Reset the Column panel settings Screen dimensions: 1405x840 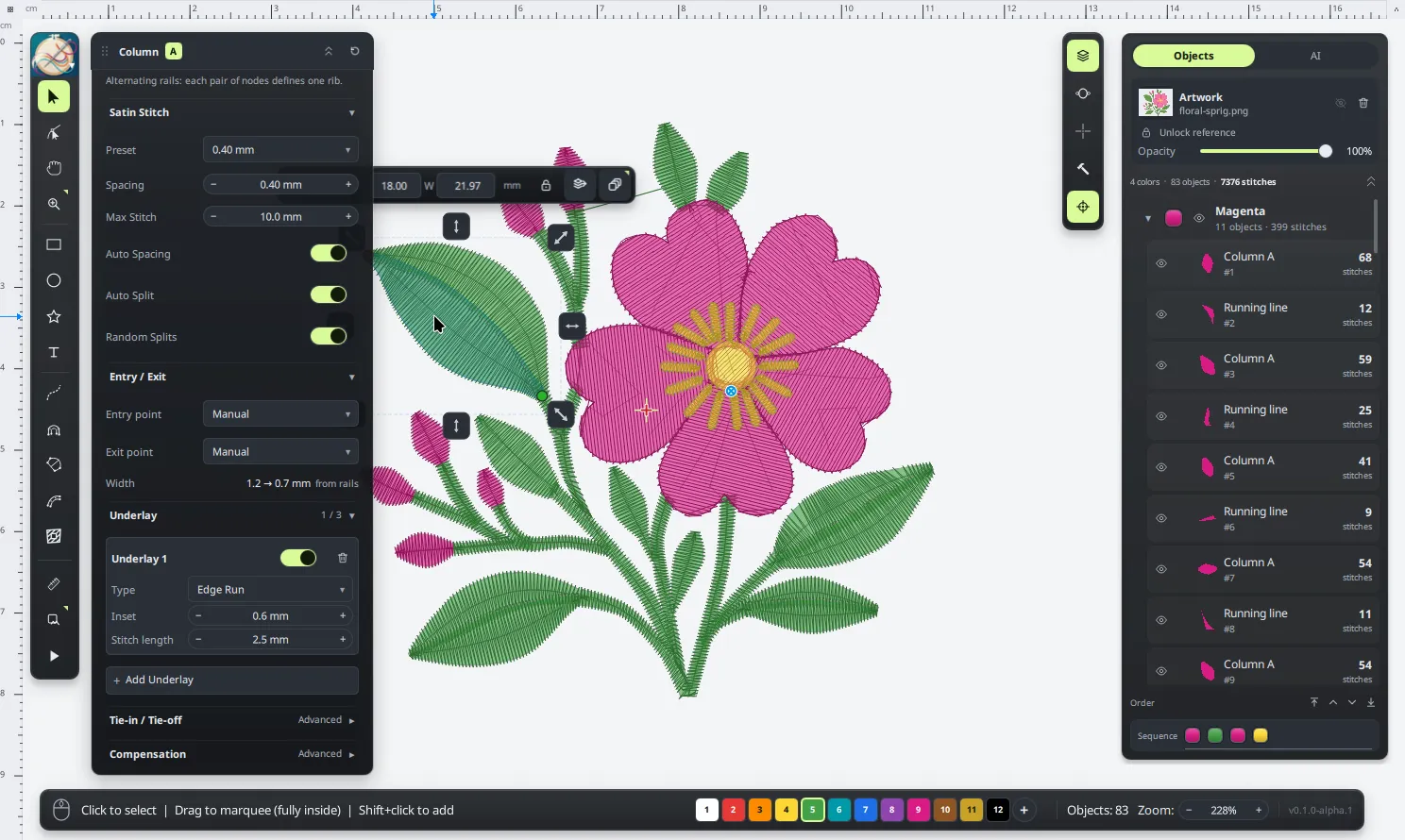coord(355,51)
